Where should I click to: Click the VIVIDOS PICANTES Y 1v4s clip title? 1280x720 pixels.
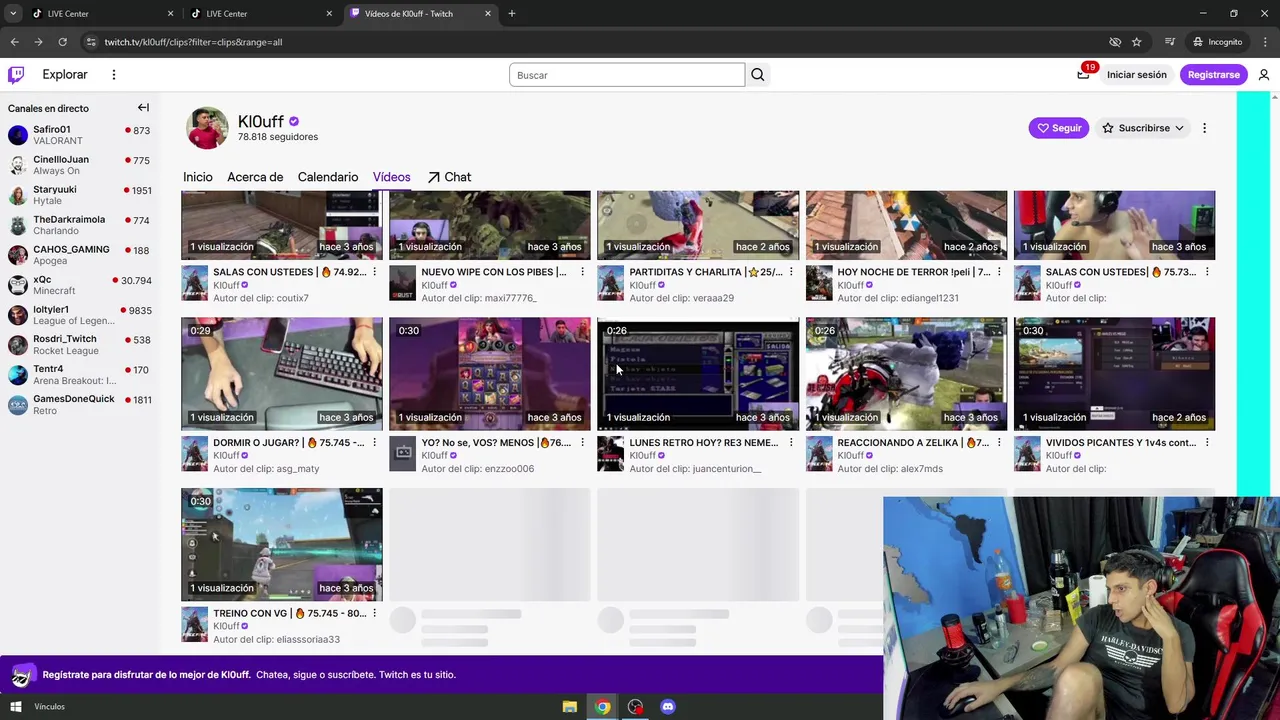point(1120,443)
